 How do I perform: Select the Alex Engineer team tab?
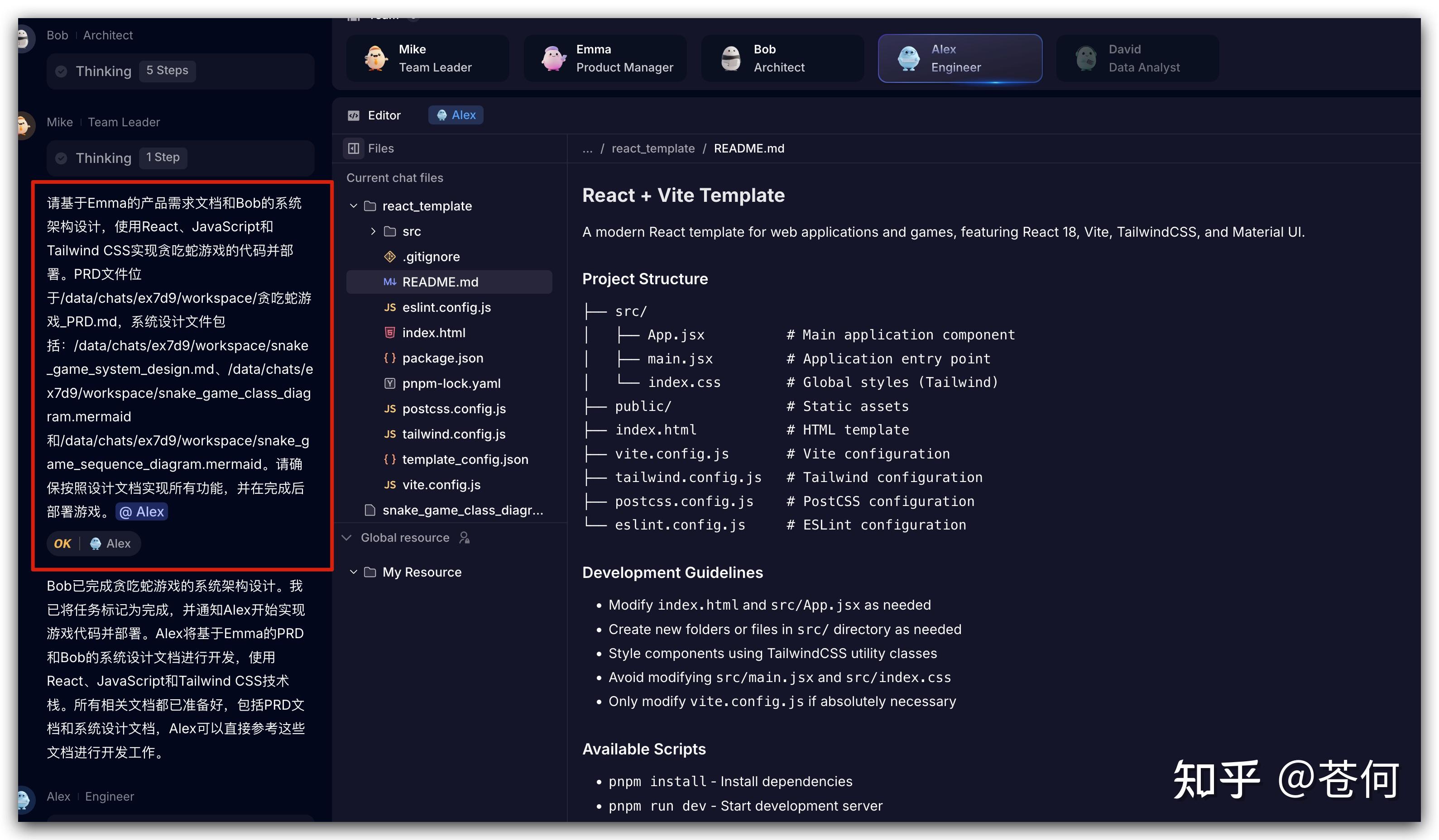click(959, 58)
